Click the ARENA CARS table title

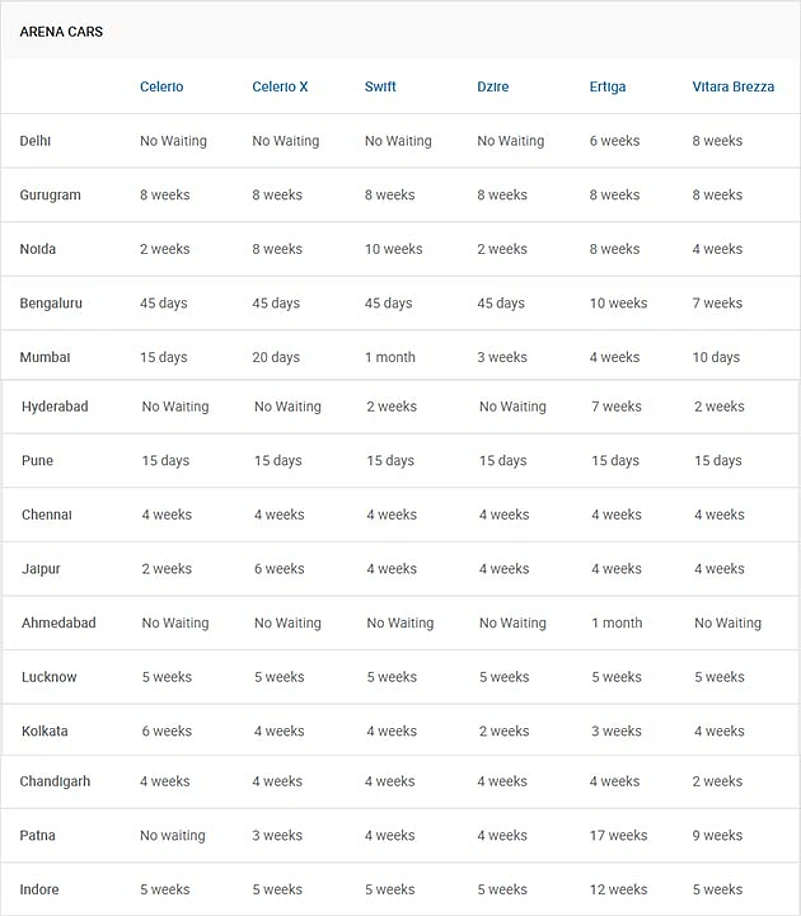click(x=61, y=32)
